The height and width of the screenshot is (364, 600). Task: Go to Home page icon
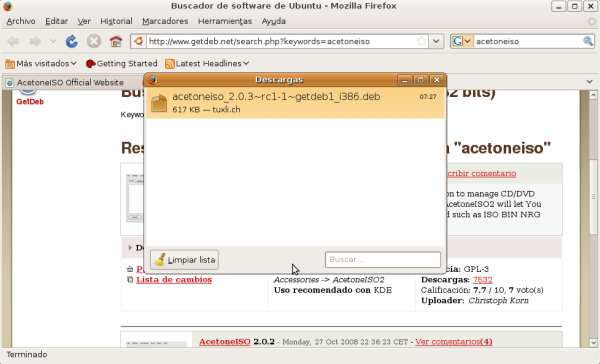click(x=116, y=41)
